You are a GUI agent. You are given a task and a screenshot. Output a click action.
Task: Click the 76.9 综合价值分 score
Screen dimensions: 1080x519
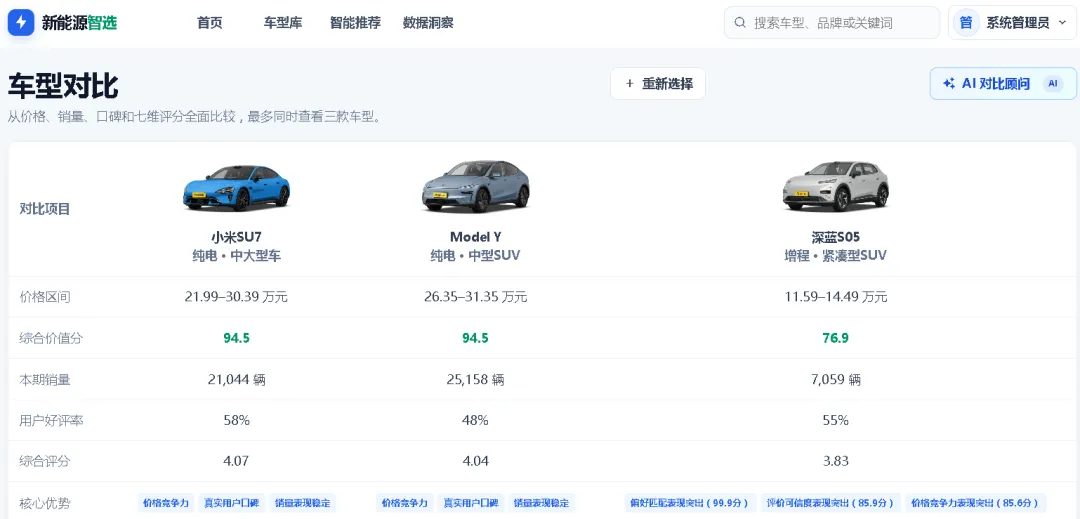tap(835, 338)
